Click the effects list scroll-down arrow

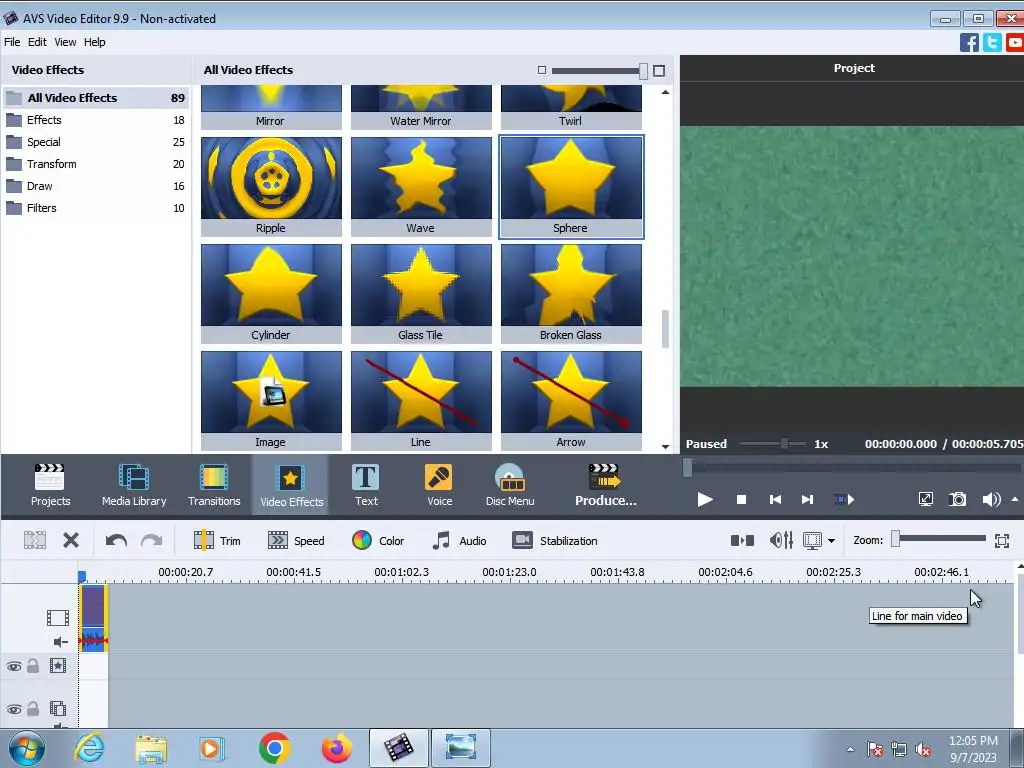point(665,447)
